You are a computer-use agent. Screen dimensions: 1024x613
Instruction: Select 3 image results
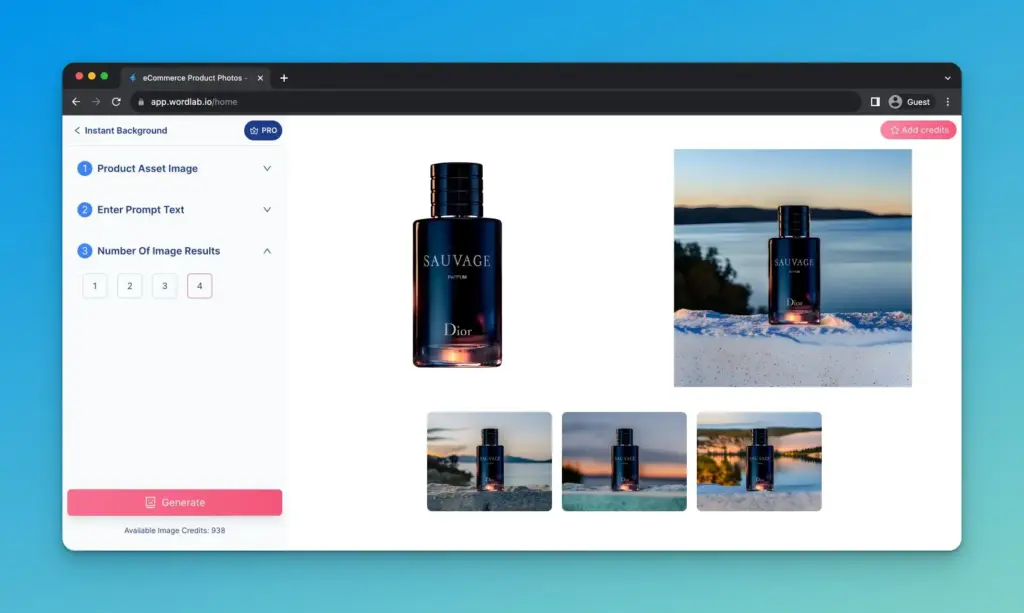coord(165,286)
